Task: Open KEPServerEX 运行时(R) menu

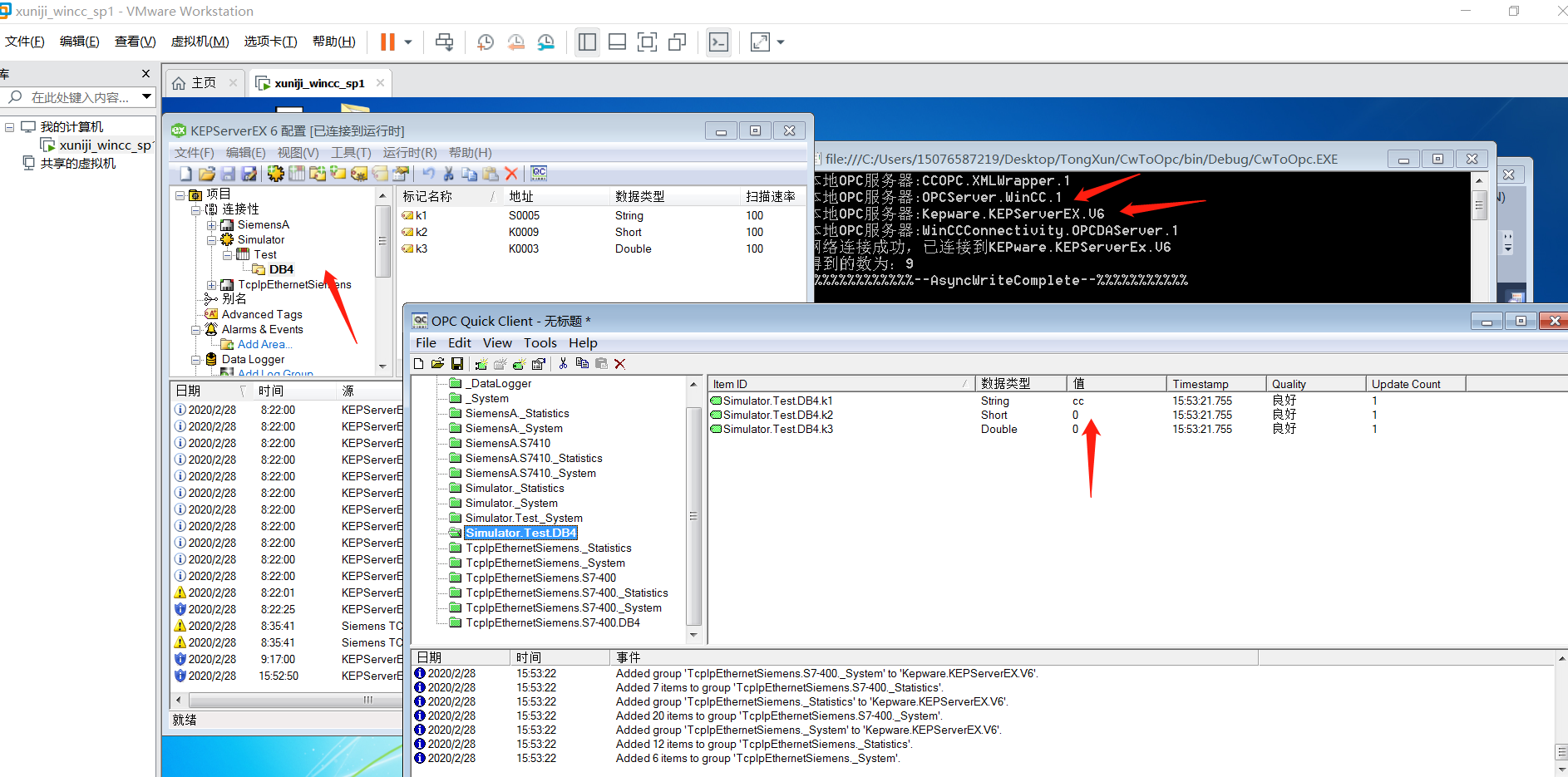Action: [410, 152]
